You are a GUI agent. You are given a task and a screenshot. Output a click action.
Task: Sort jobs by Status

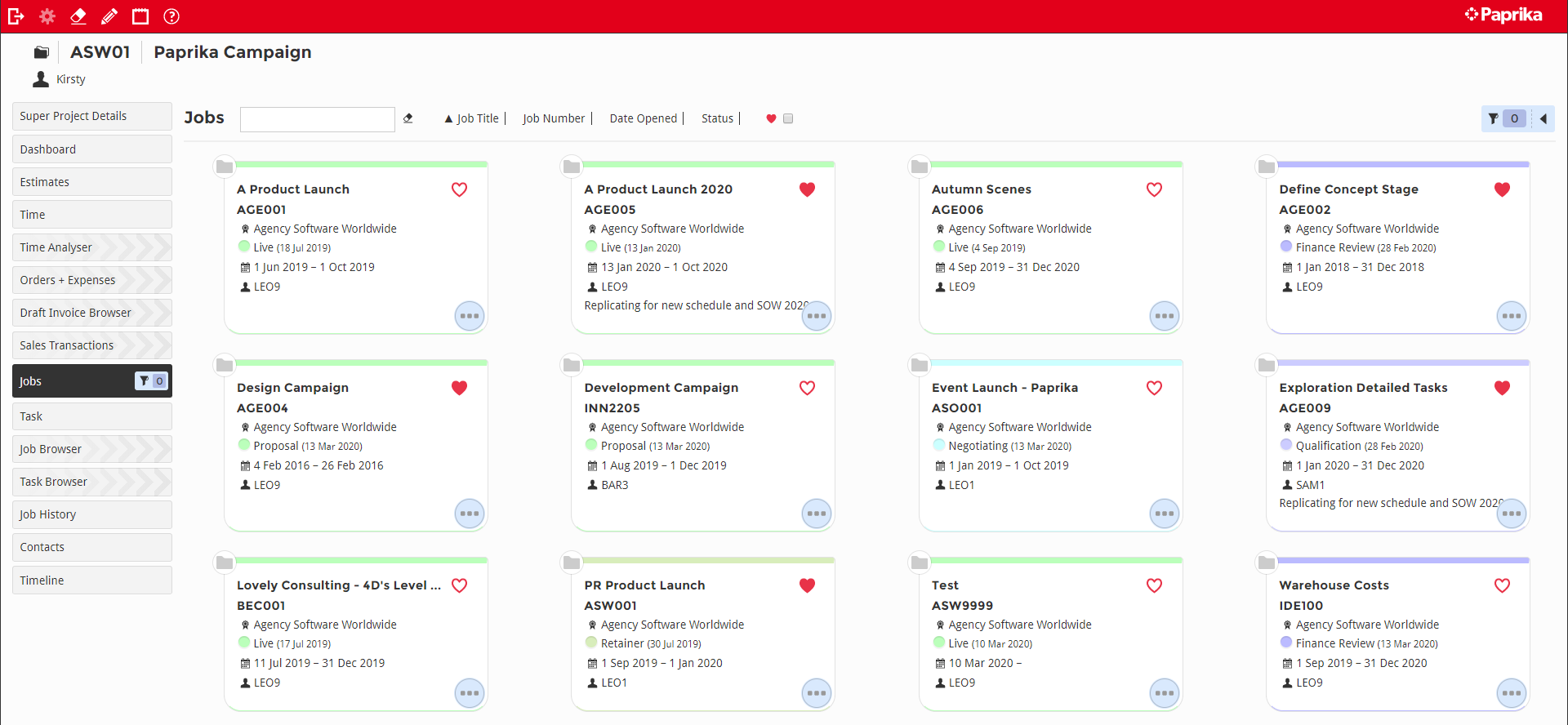pos(717,119)
